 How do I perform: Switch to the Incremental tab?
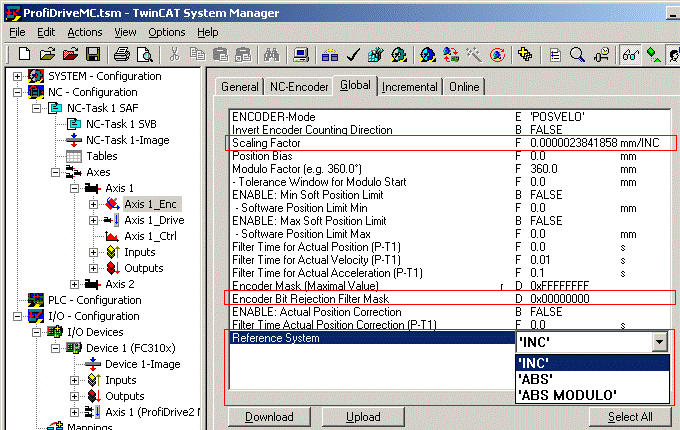410,87
